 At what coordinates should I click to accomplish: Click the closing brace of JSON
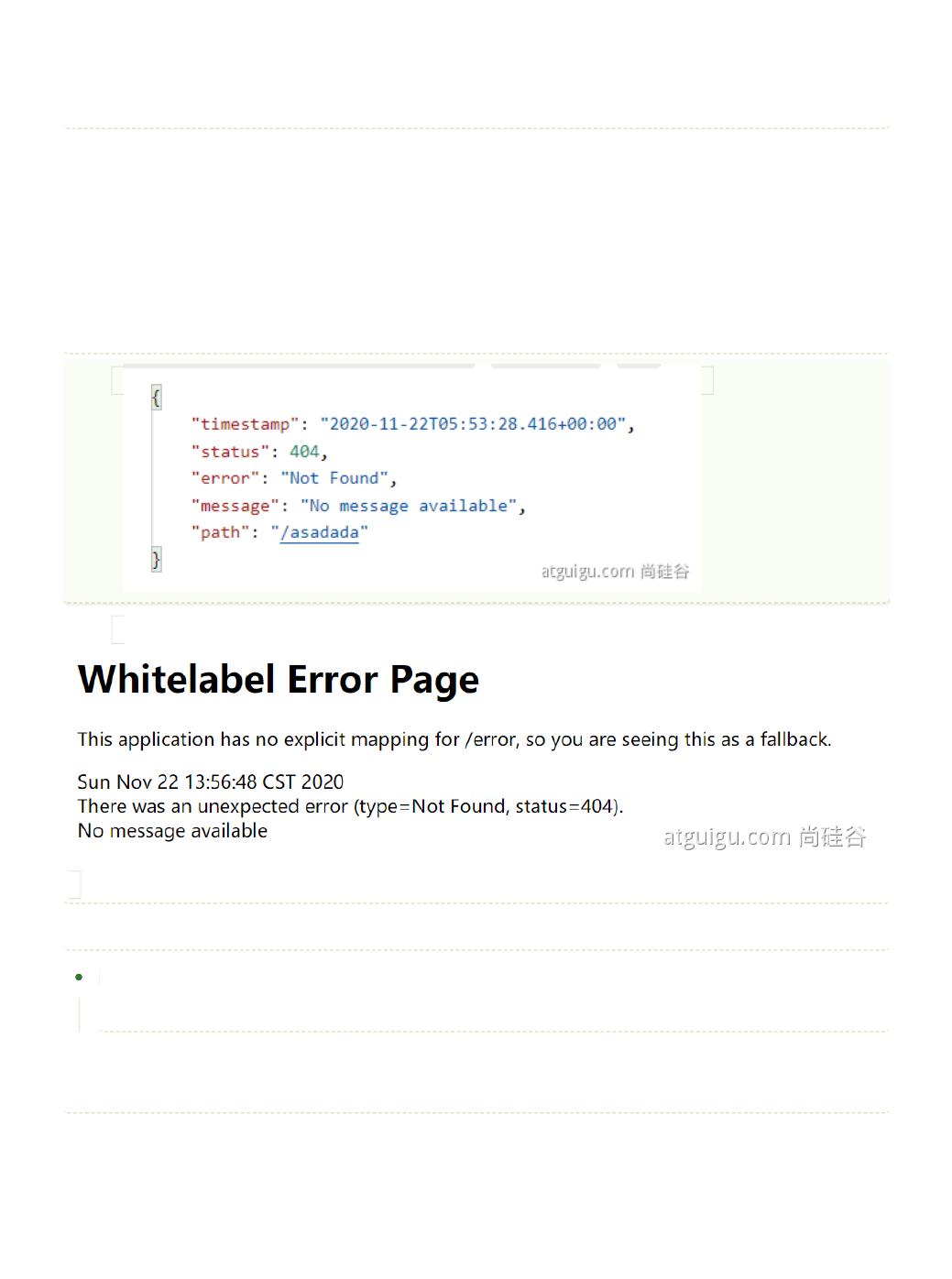(156, 560)
